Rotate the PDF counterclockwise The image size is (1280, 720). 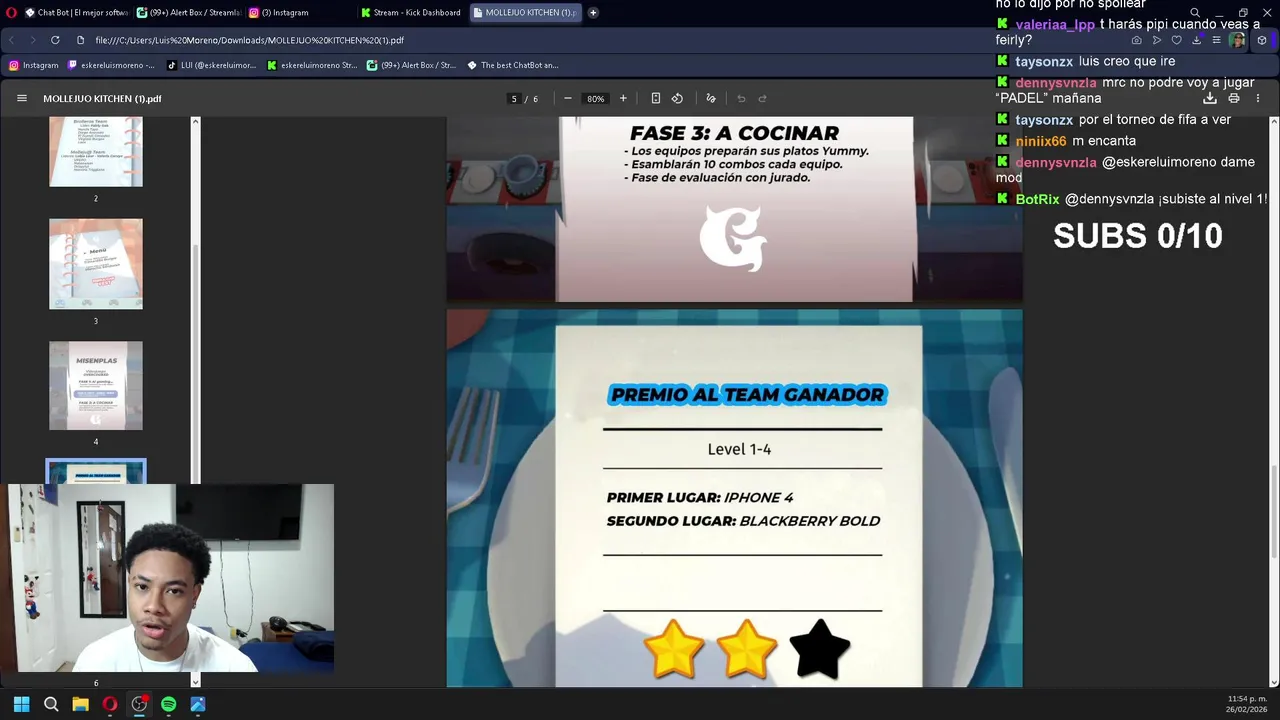(x=677, y=98)
